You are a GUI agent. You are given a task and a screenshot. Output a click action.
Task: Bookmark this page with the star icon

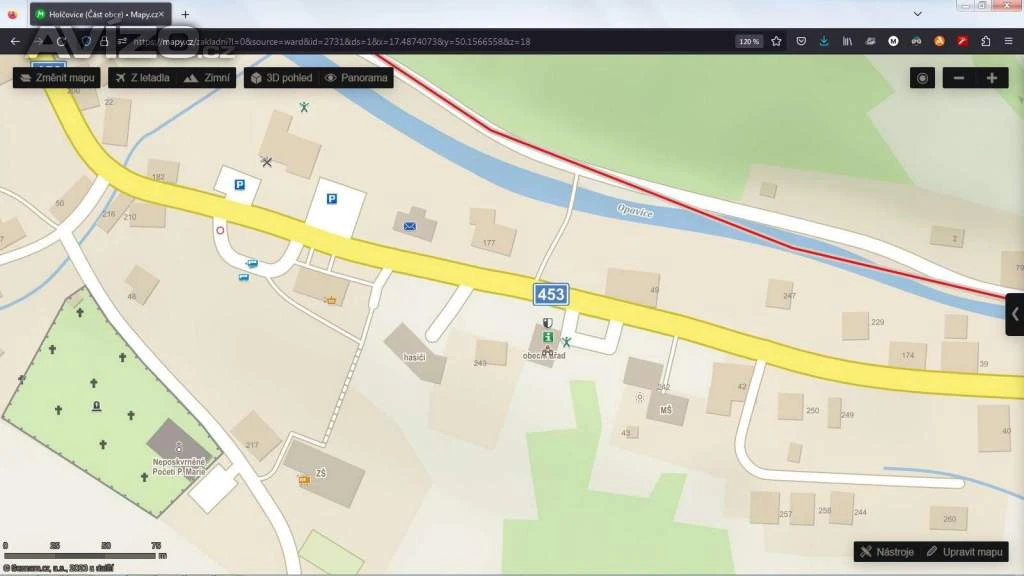[x=776, y=41]
